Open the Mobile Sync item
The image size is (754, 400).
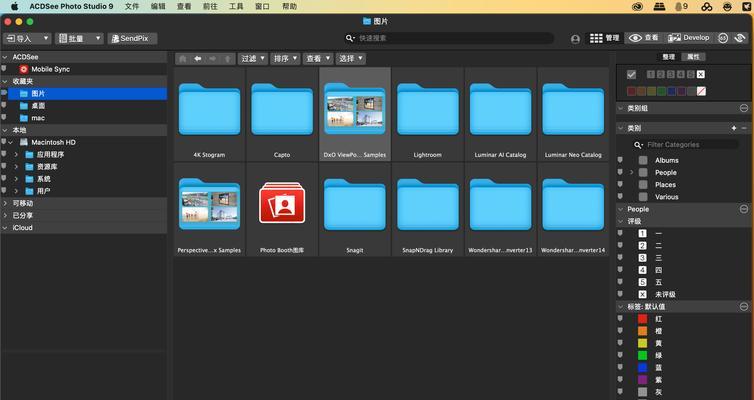50,69
